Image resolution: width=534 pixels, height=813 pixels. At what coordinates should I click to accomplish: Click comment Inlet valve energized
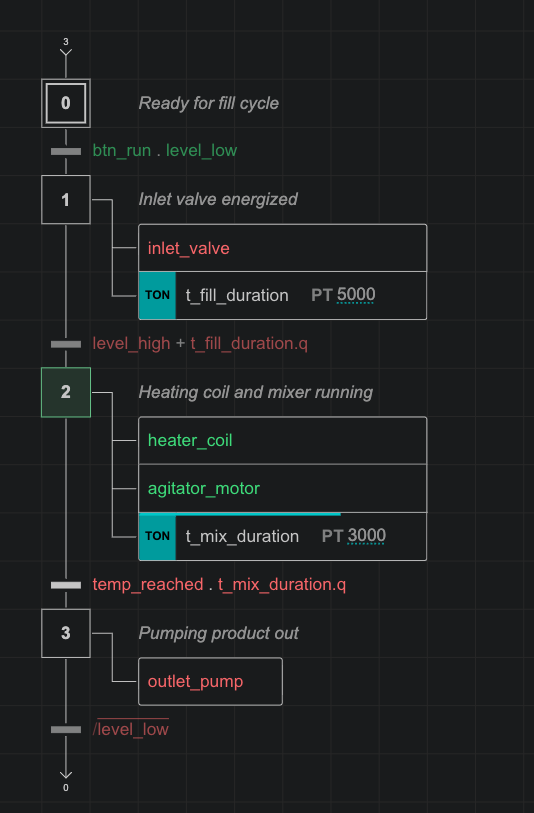click(218, 199)
